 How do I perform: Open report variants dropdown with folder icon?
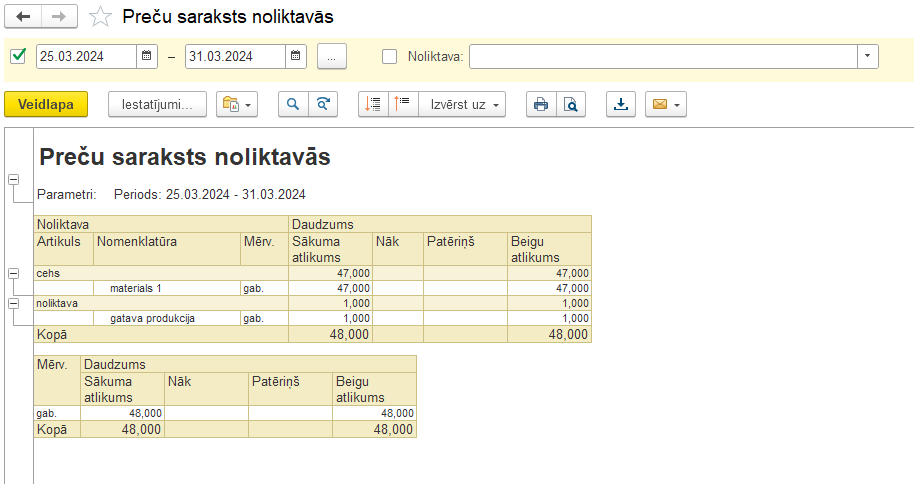tap(237, 104)
